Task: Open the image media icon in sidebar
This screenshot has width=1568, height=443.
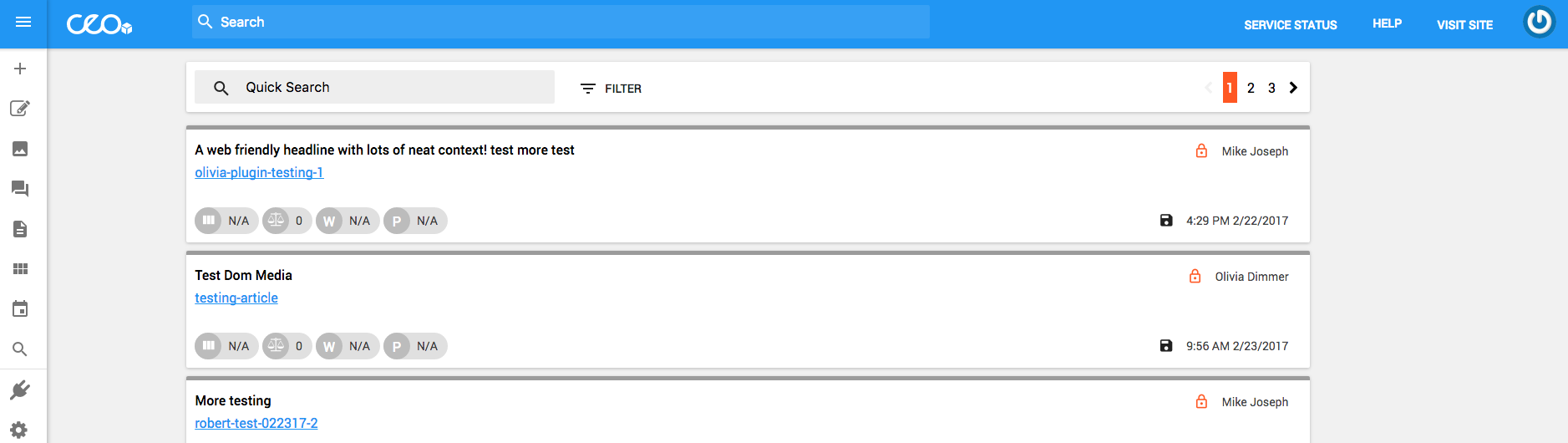Action: tap(20, 149)
